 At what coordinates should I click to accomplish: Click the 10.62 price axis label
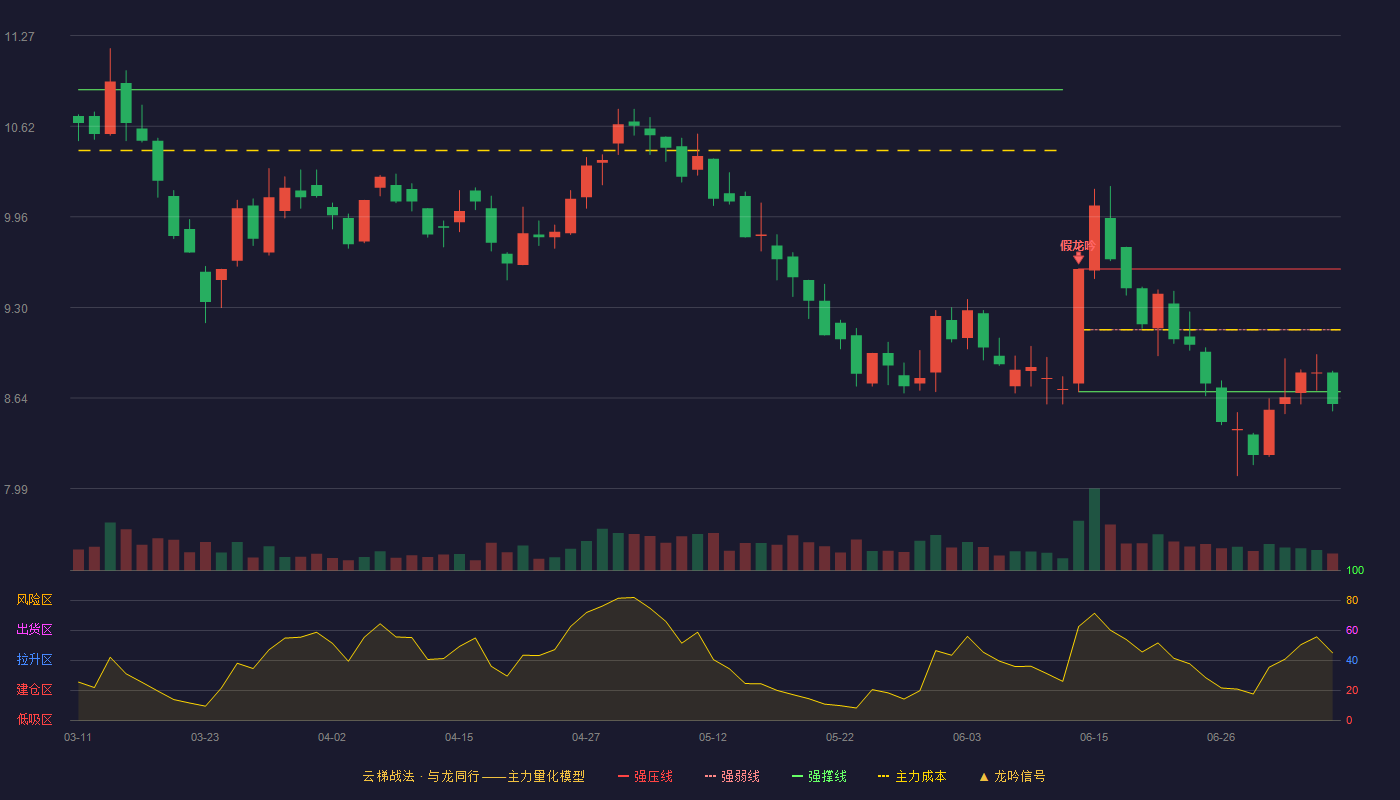tap(19, 127)
